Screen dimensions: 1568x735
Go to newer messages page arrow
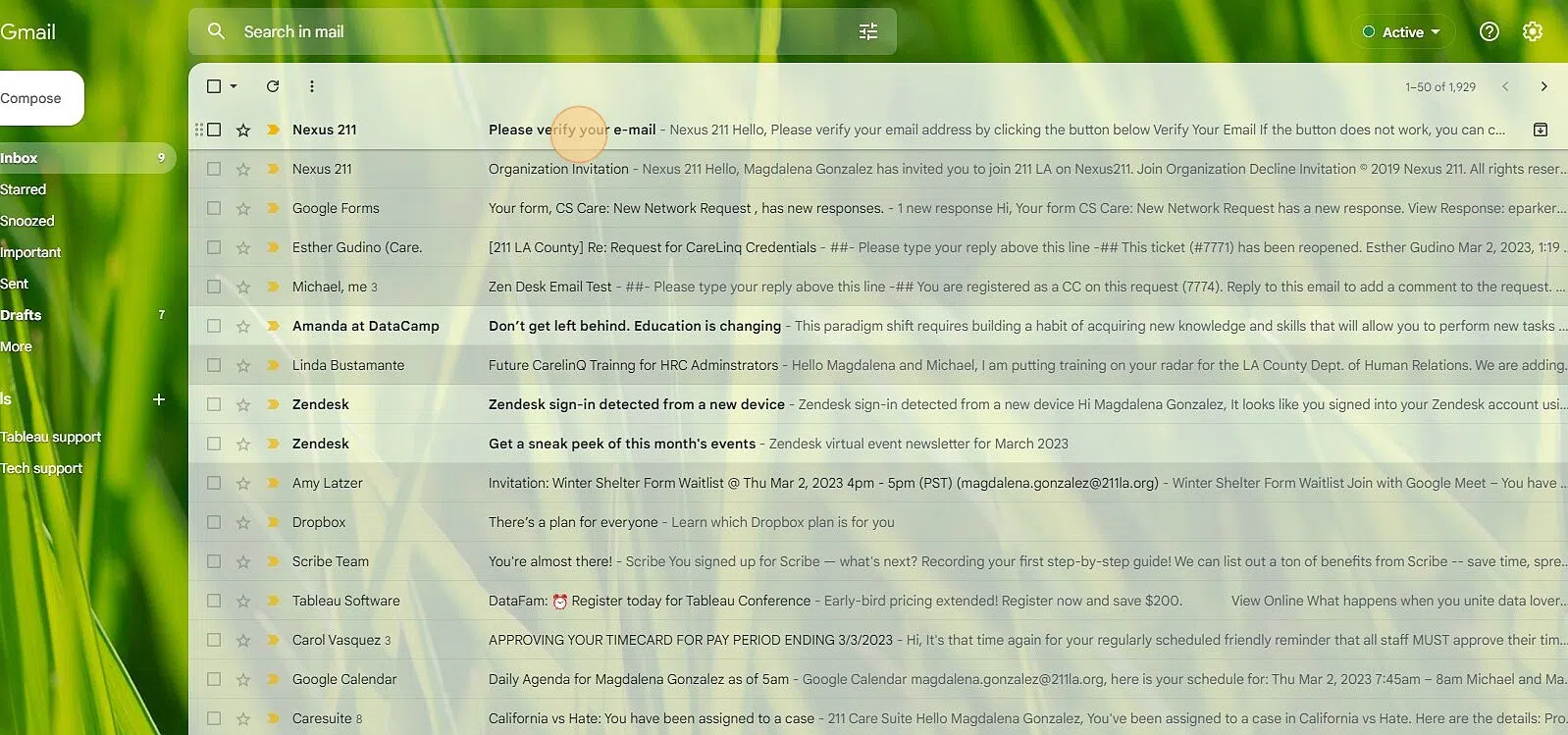pyautogui.click(x=1505, y=86)
